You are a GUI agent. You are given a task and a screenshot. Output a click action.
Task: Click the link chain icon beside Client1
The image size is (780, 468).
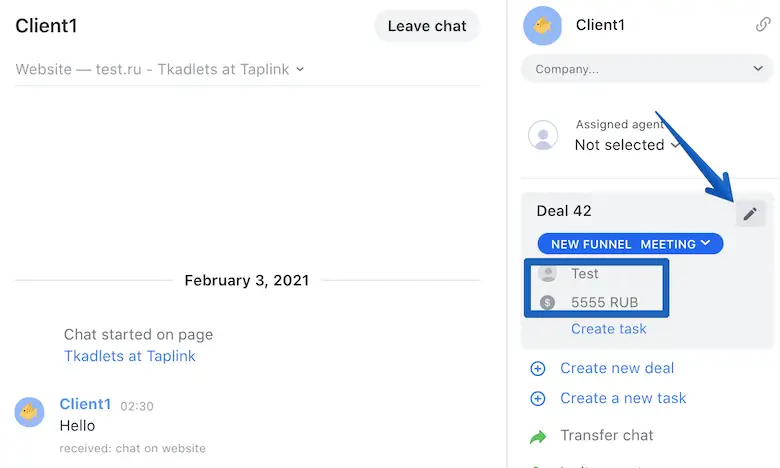tap(763, 25)
